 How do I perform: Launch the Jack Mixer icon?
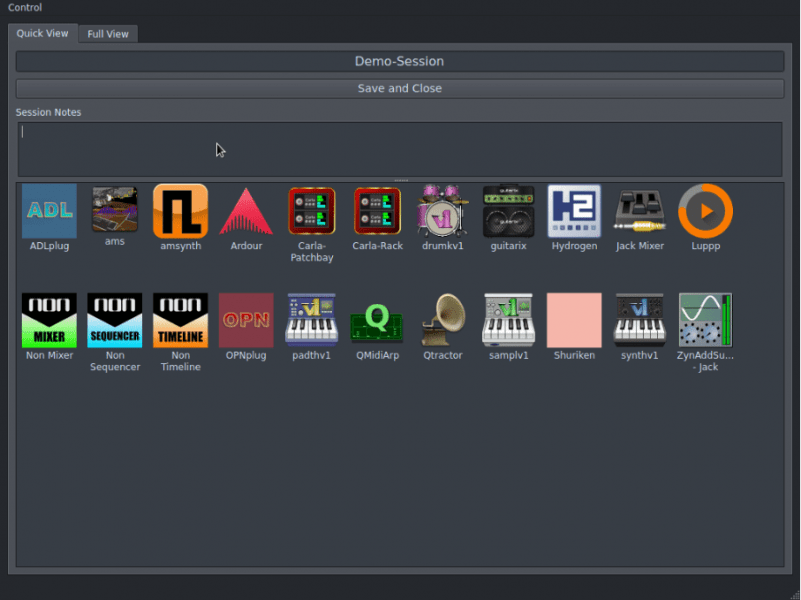click(x=640, y=211)
